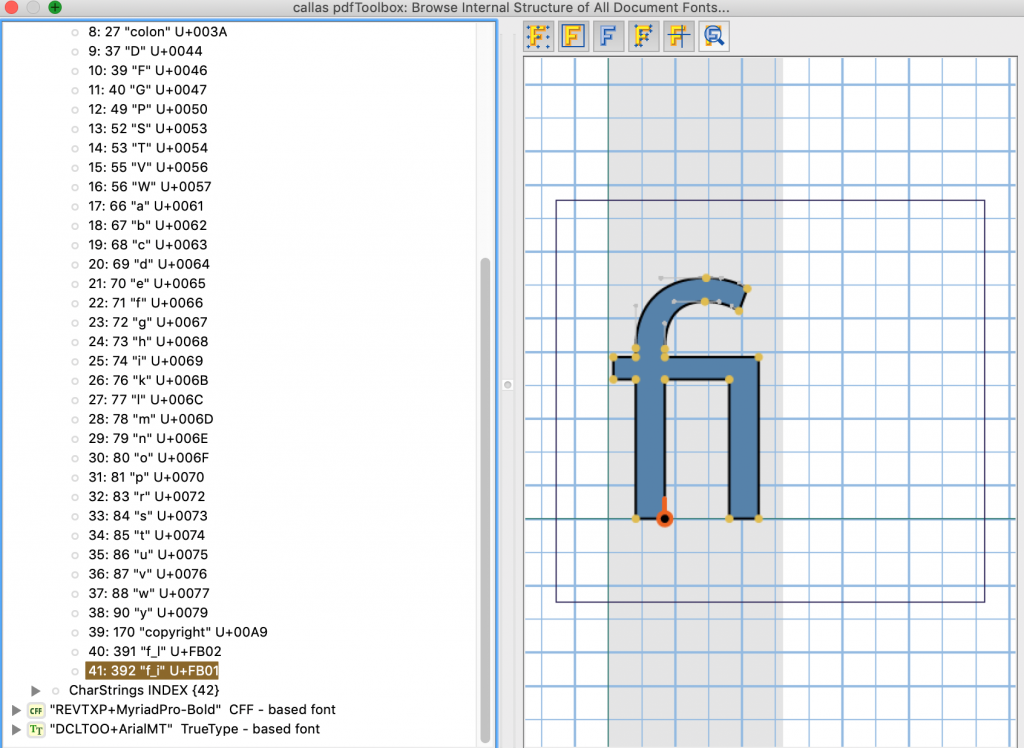Toggle the filled glyph outline icon
Viewport: 1024px width, 748px height.
tap(607, 37)
